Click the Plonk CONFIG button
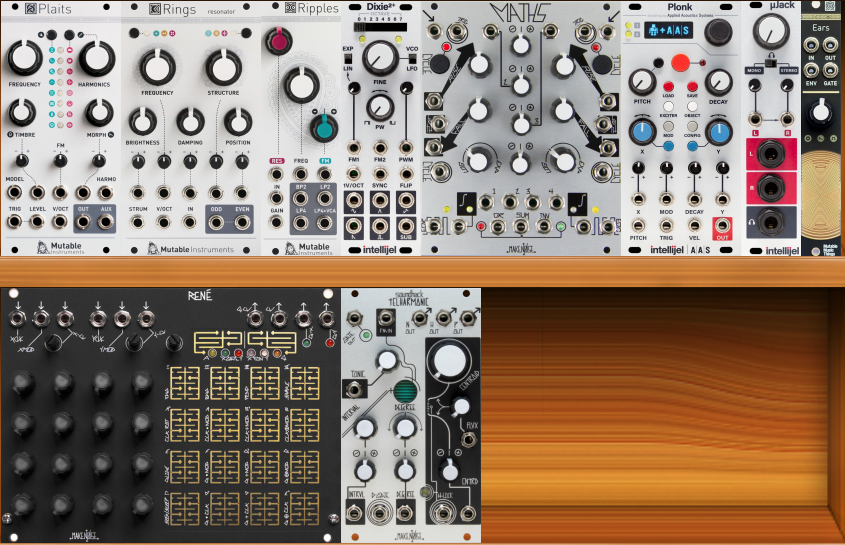This screenshot has height=545, width=845. pos(692,126)
